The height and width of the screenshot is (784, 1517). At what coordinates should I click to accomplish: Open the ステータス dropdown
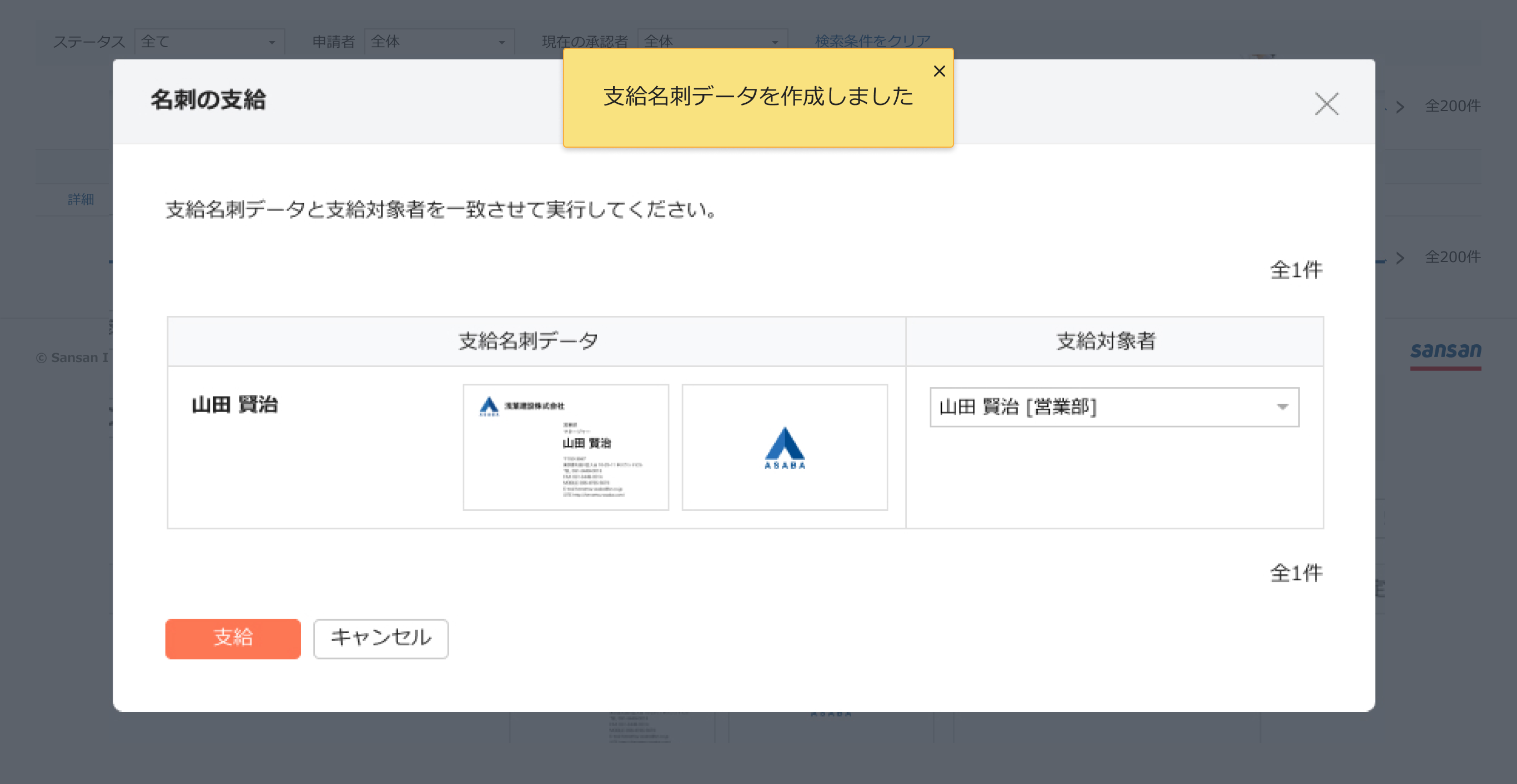click(209, 41)
